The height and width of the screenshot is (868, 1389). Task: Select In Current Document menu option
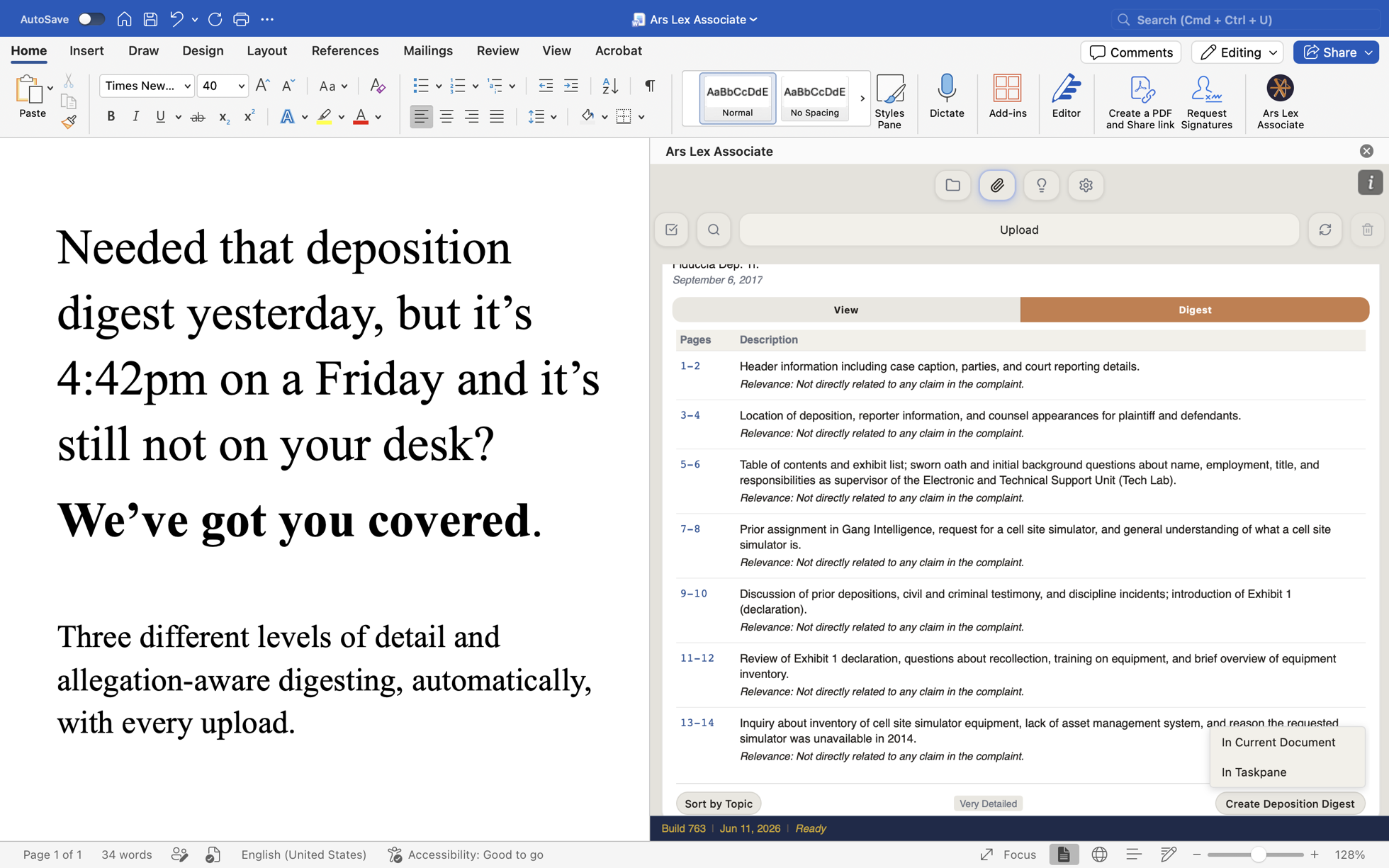coord(1278,743)
